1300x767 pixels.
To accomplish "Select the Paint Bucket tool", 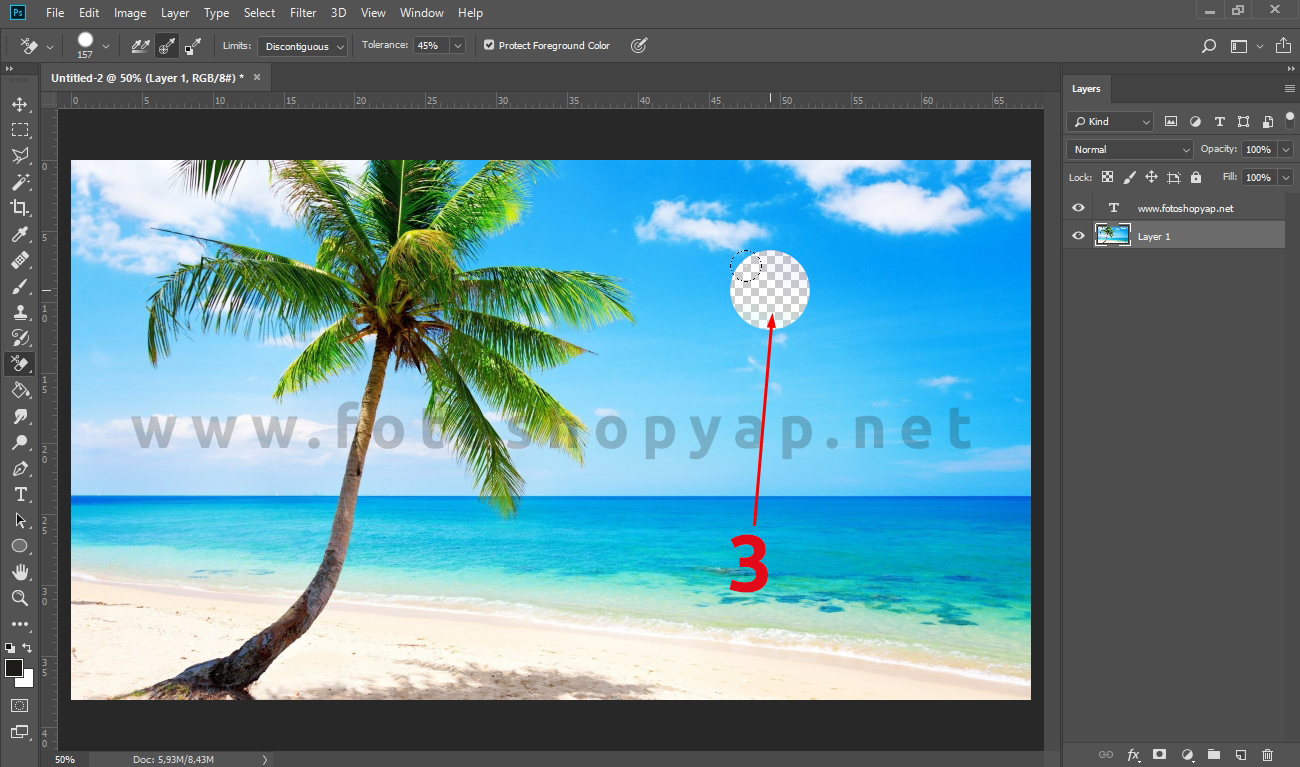I will click(19, 390).
